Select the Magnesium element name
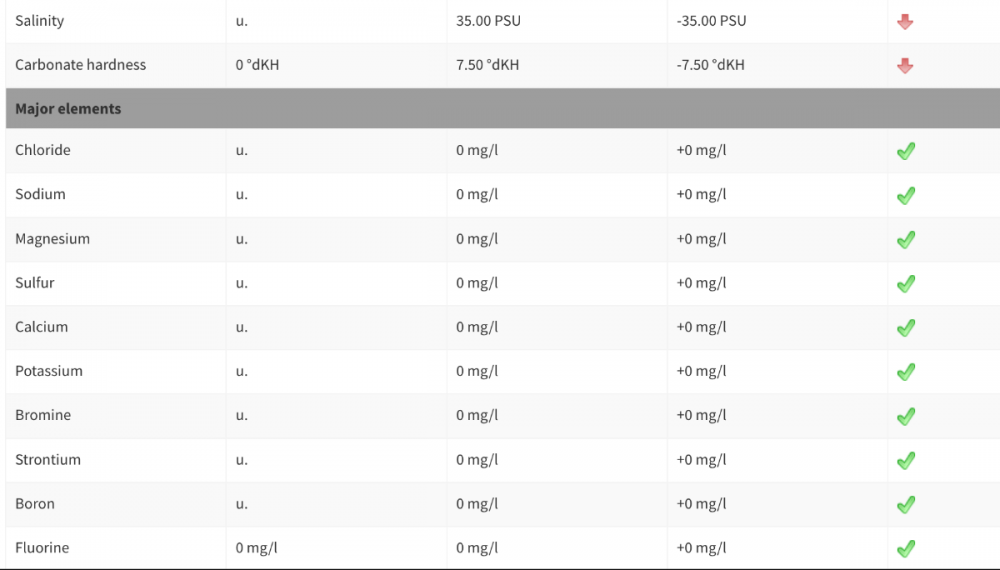The width and height of the screenshot is (1000, 570). pos(52,239)
